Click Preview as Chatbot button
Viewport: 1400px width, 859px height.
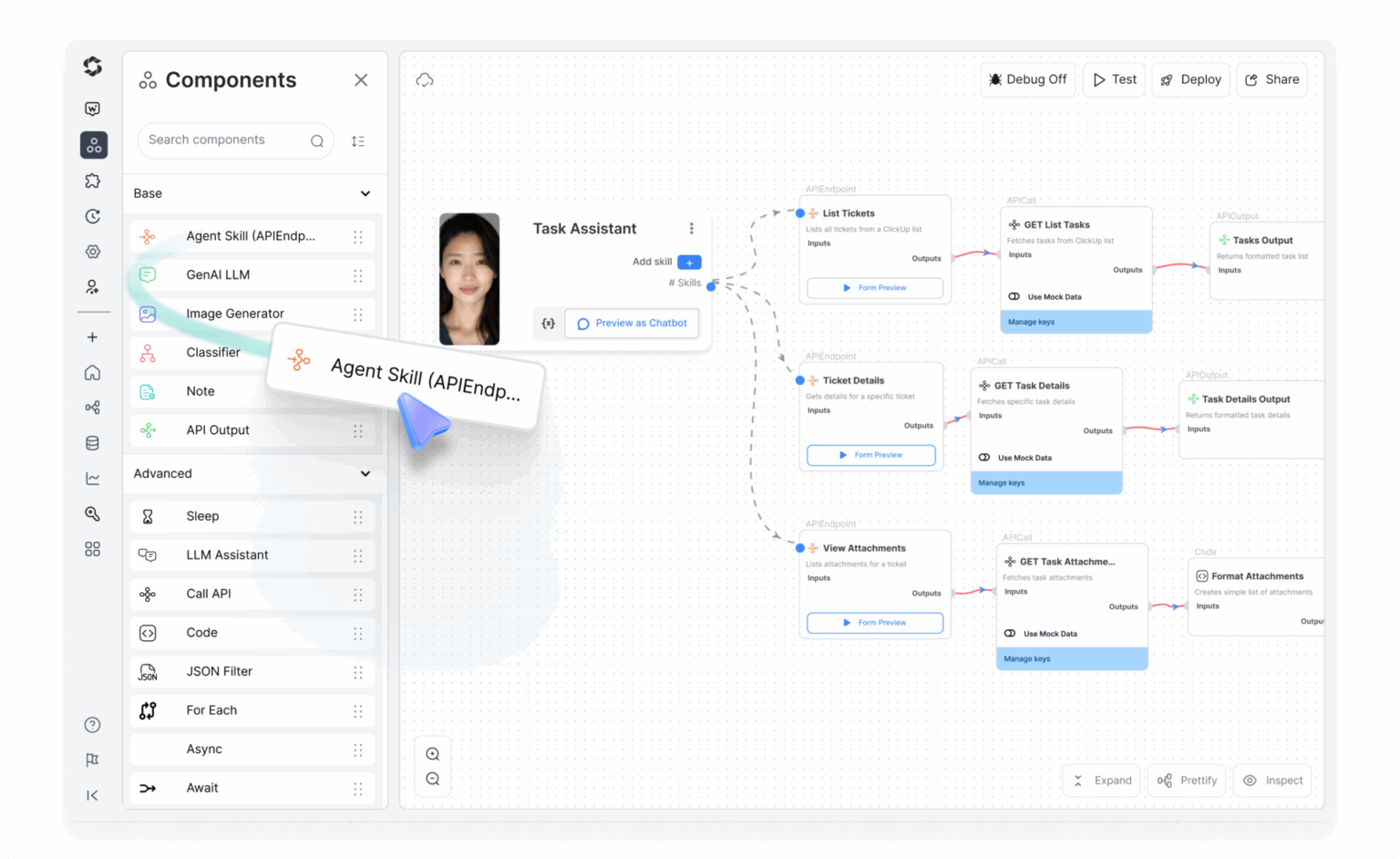(x=632, y=324)
